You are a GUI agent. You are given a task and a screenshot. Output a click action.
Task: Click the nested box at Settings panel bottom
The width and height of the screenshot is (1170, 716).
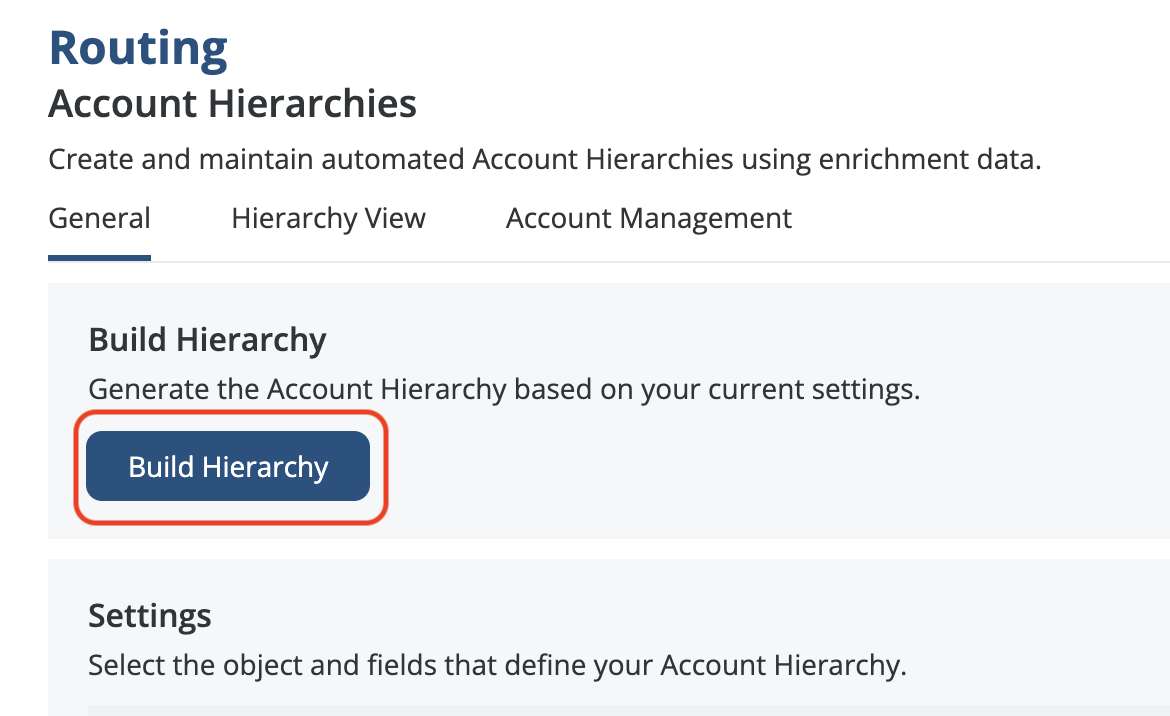coord(600,710)
